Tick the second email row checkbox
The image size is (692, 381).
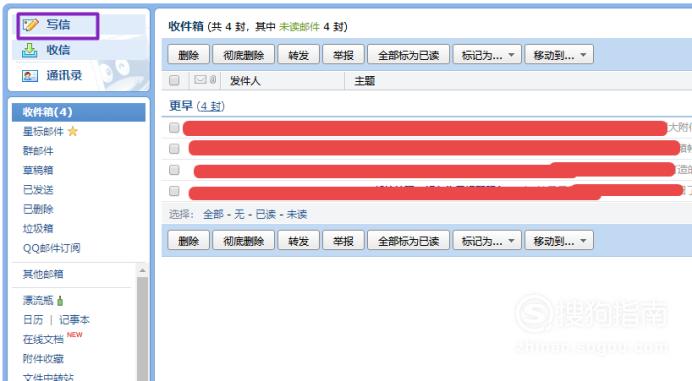click(174, 149)
